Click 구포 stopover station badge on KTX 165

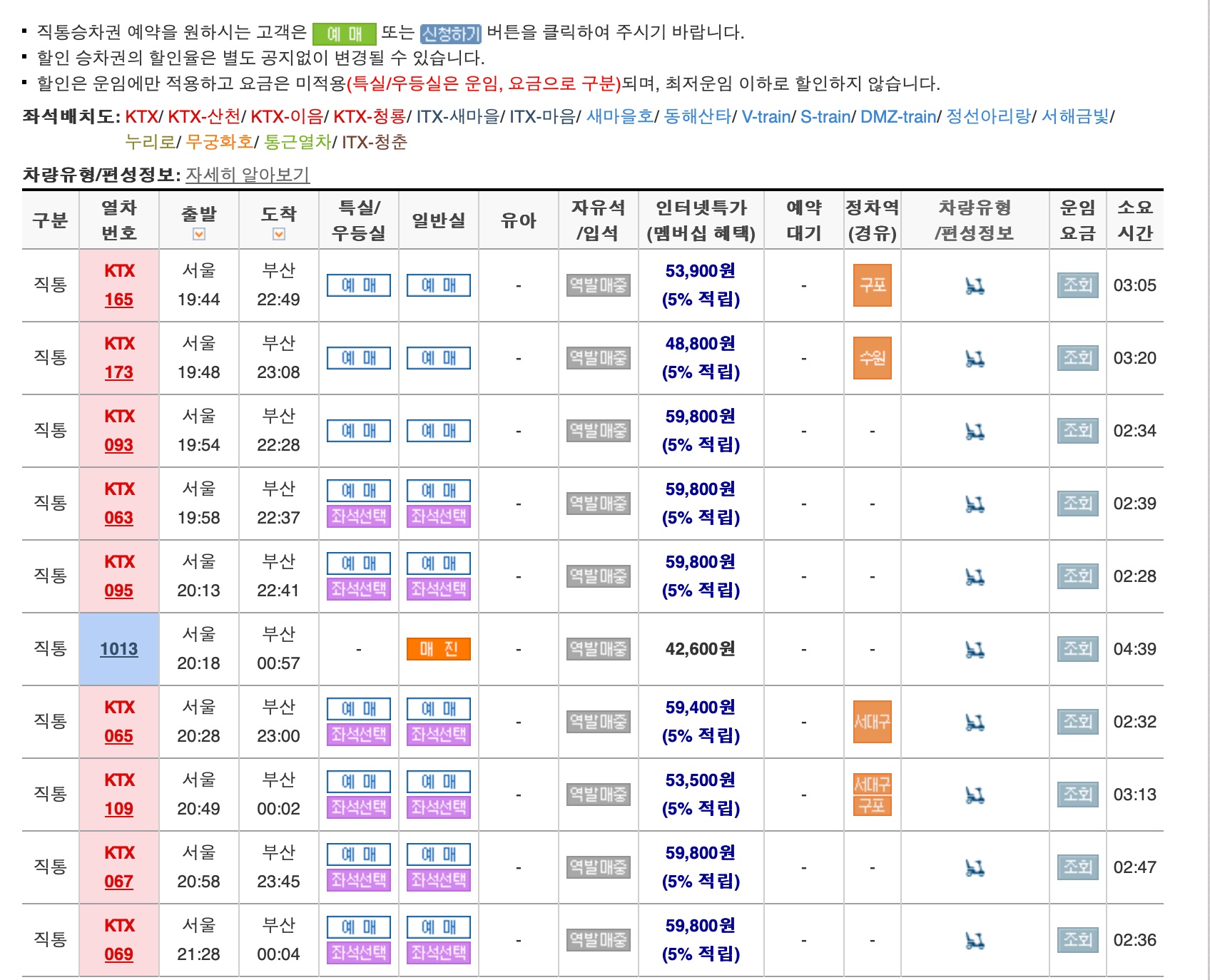tap(873, 285)
